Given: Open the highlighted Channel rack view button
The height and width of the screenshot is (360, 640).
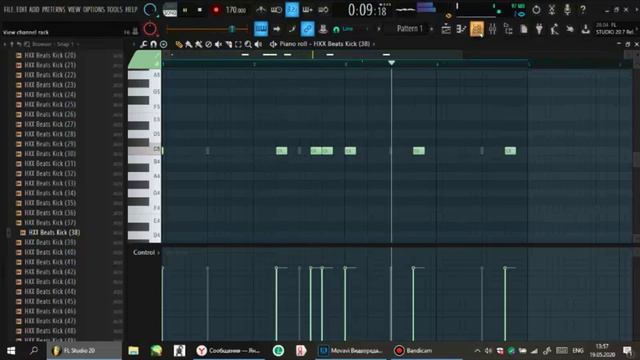Looking at the screenshot, I should 477,29.
